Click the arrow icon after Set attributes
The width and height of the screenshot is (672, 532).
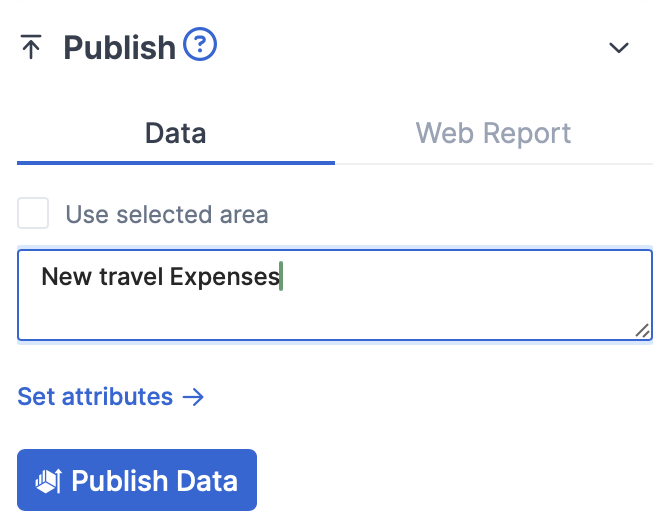click(193, 397)
